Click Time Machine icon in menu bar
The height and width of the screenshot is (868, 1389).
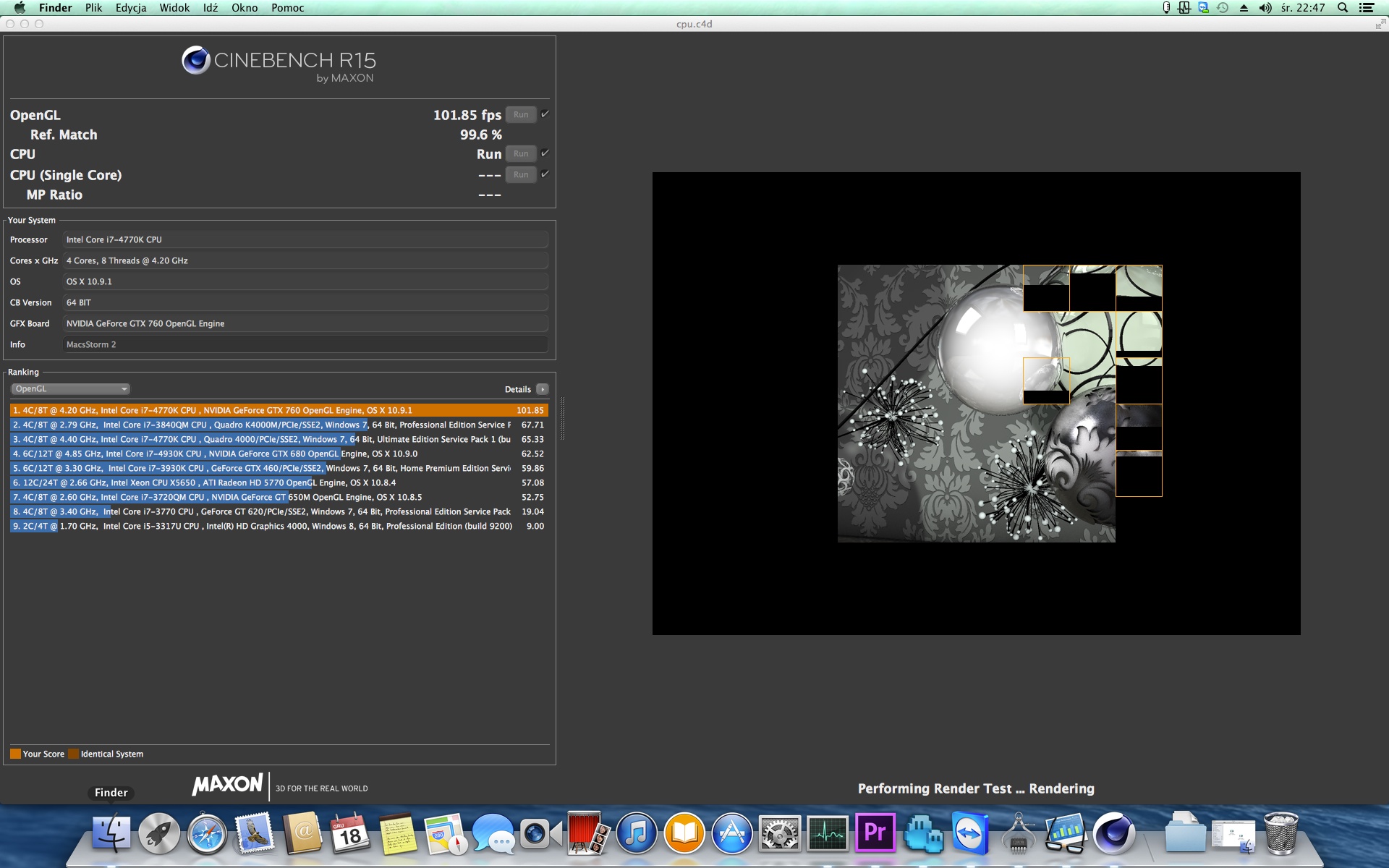pos(1223,8)
